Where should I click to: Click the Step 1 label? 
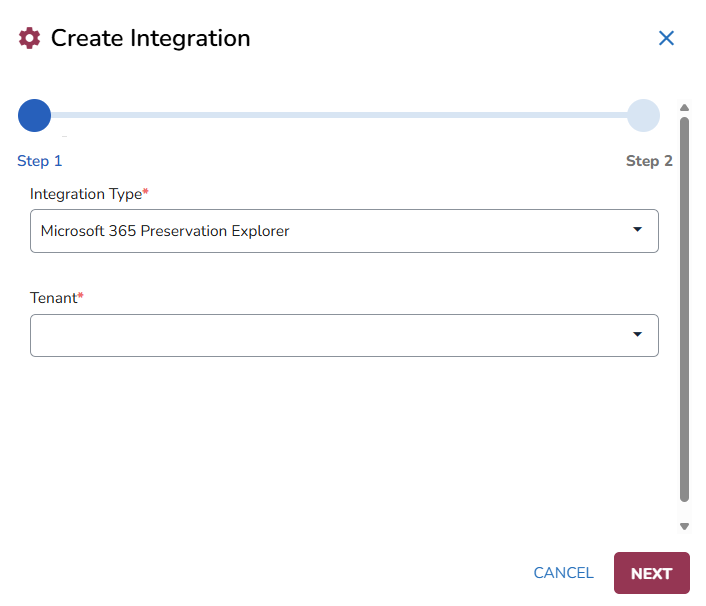coord(40,161)
